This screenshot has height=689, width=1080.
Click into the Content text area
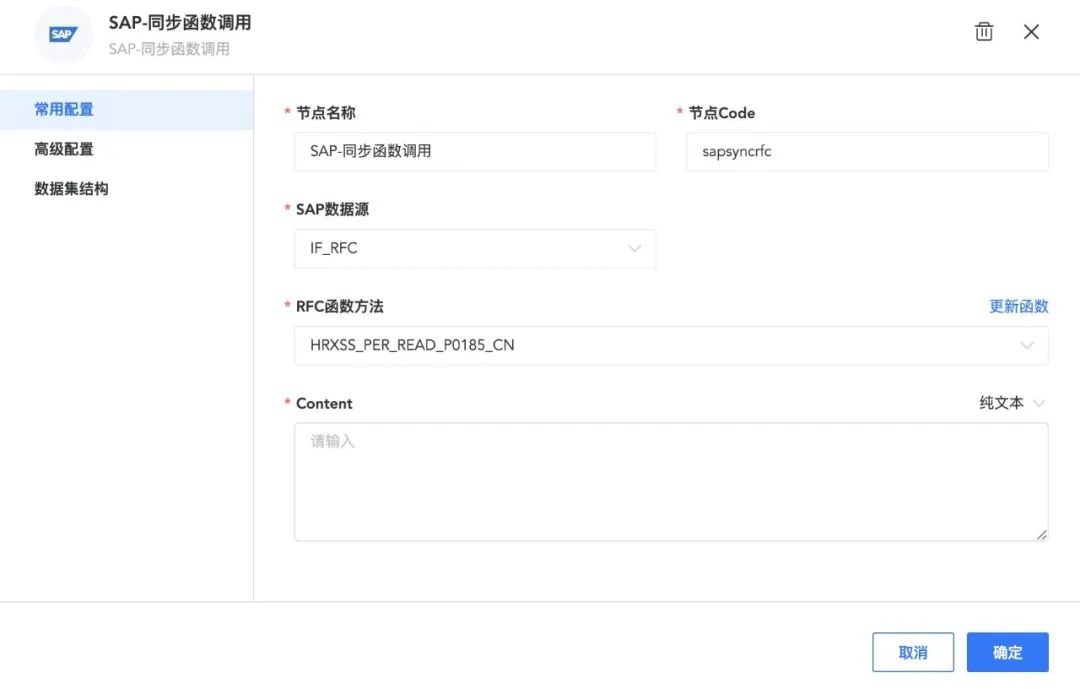(671, 482)
